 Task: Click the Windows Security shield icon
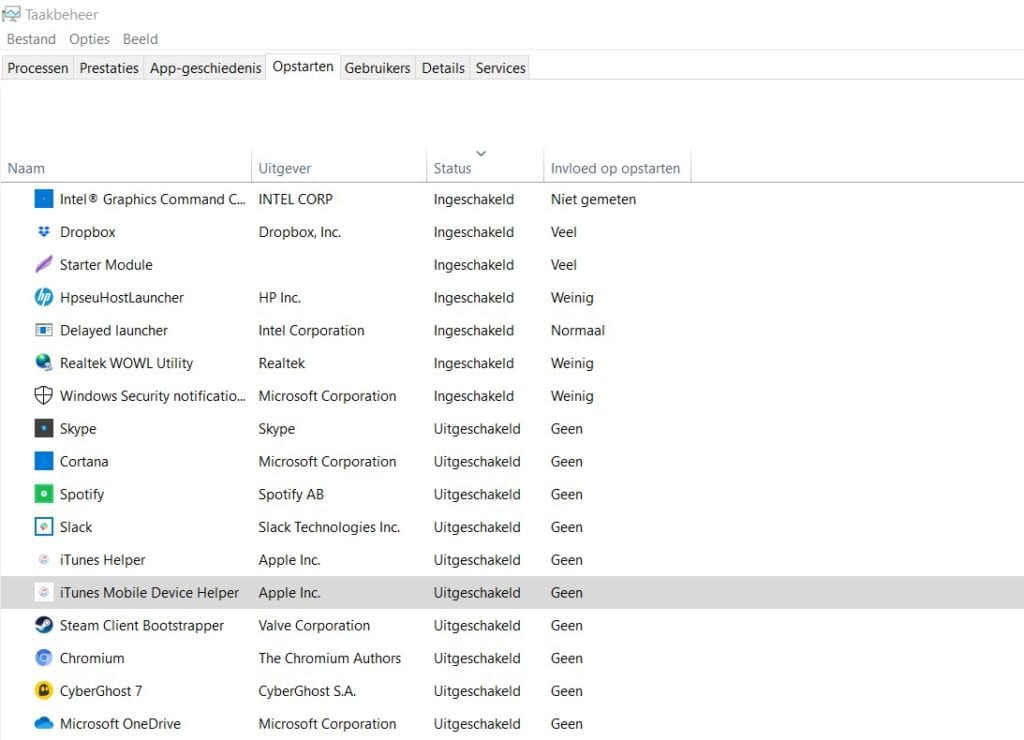click(x=44, y=395)
